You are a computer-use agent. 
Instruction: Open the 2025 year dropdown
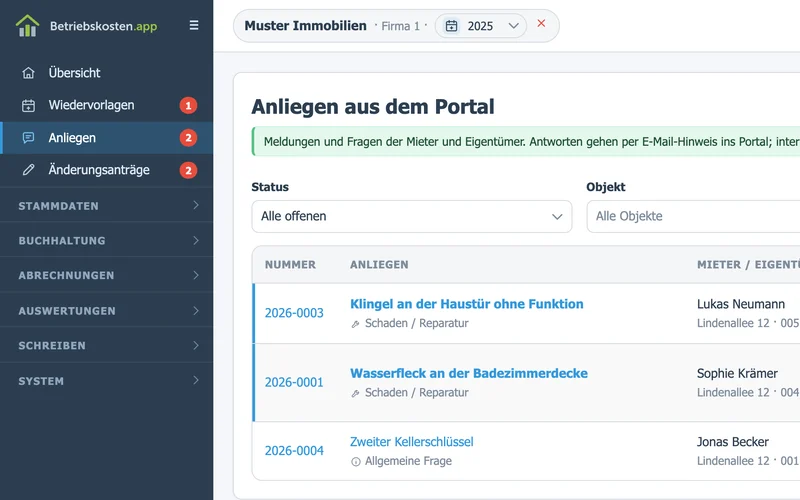[481, 26]
